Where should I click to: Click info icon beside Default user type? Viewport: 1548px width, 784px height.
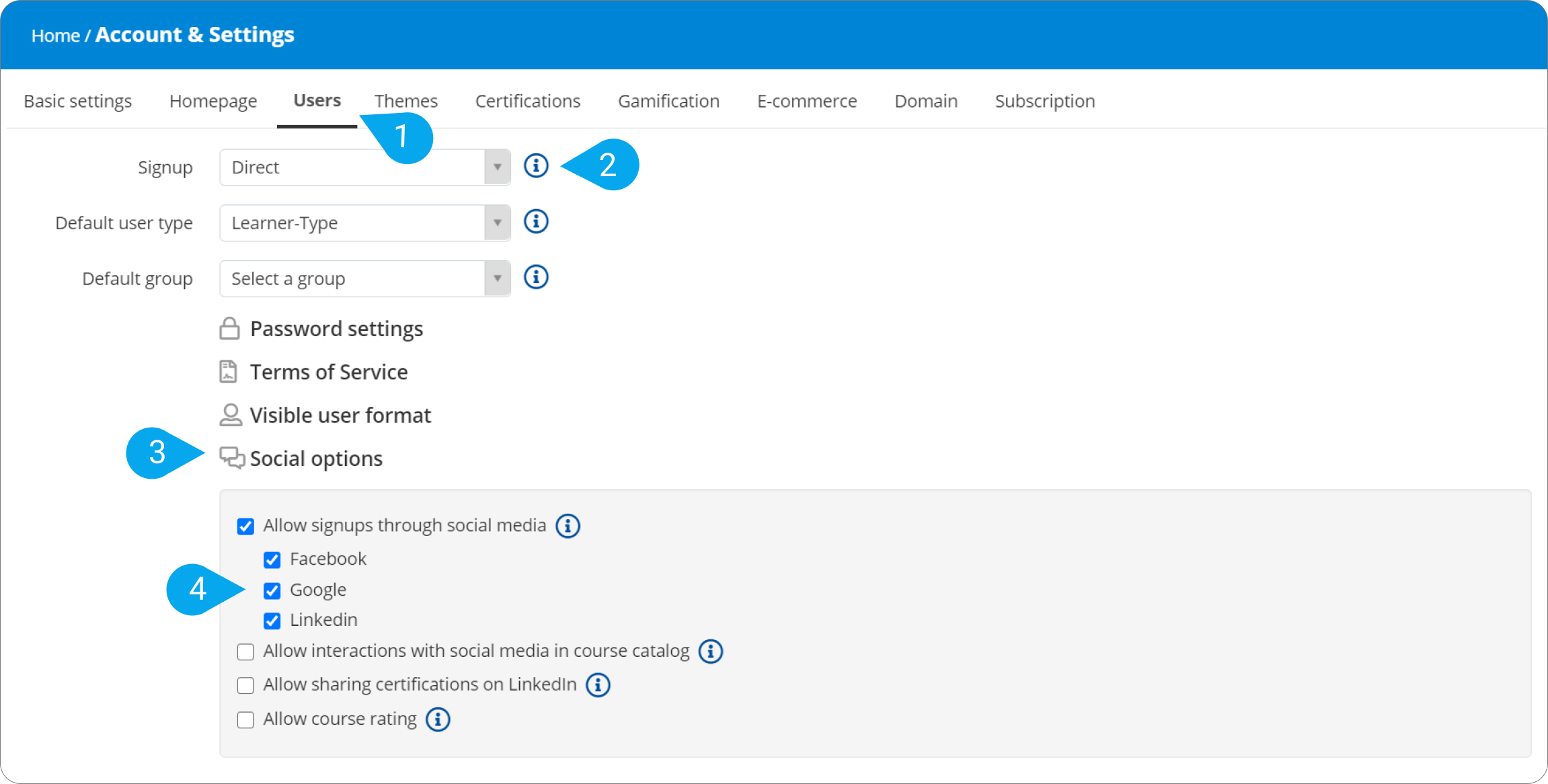coord(536,221)
